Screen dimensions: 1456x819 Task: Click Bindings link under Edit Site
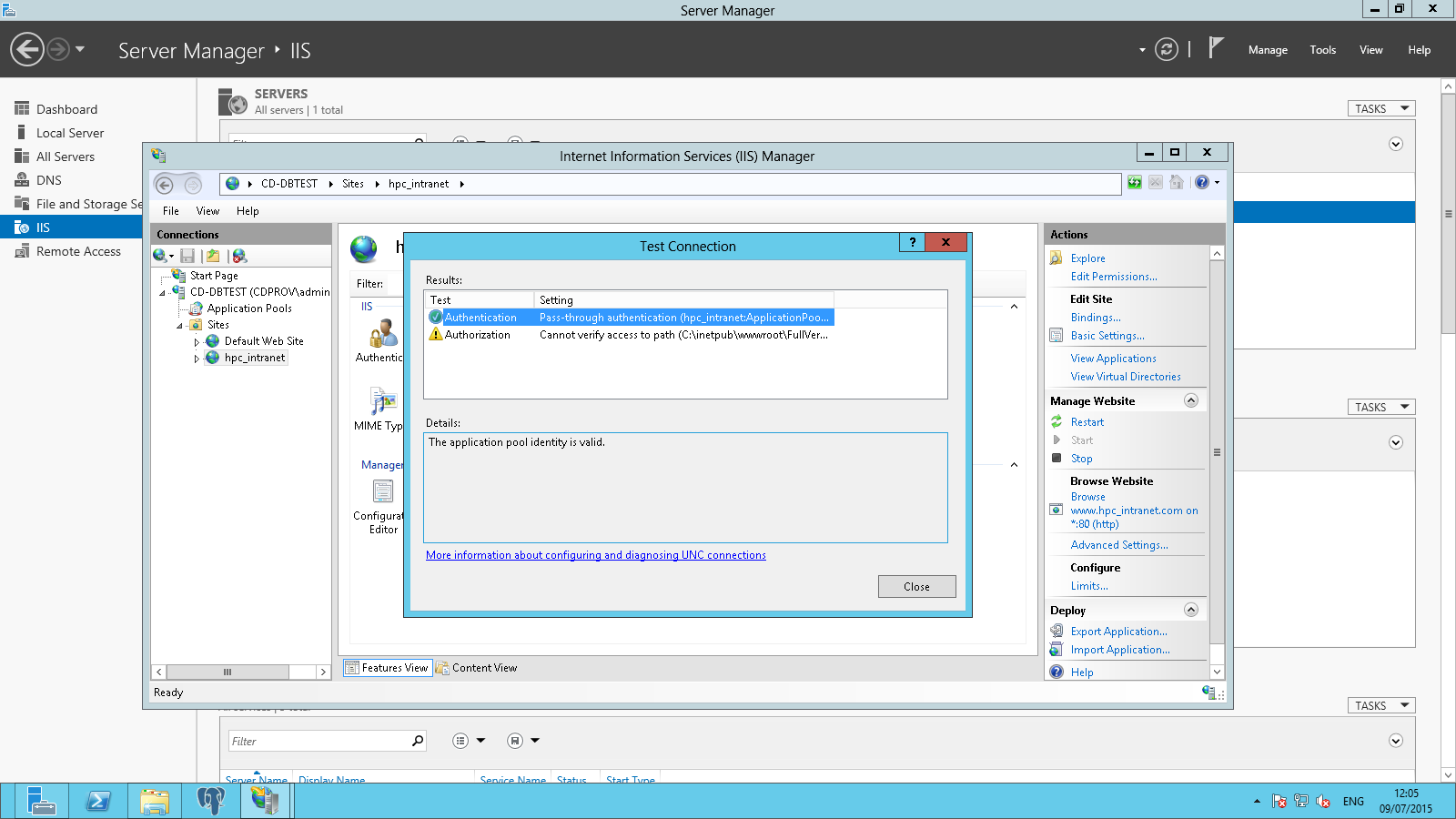[1096, 318]
